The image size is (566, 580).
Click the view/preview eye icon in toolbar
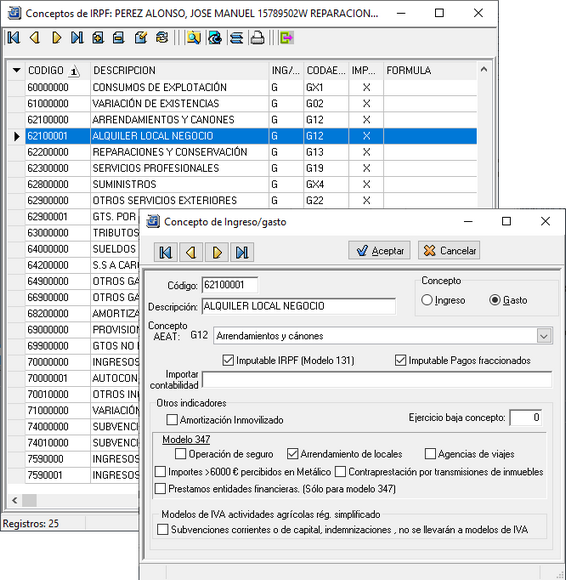215,38
